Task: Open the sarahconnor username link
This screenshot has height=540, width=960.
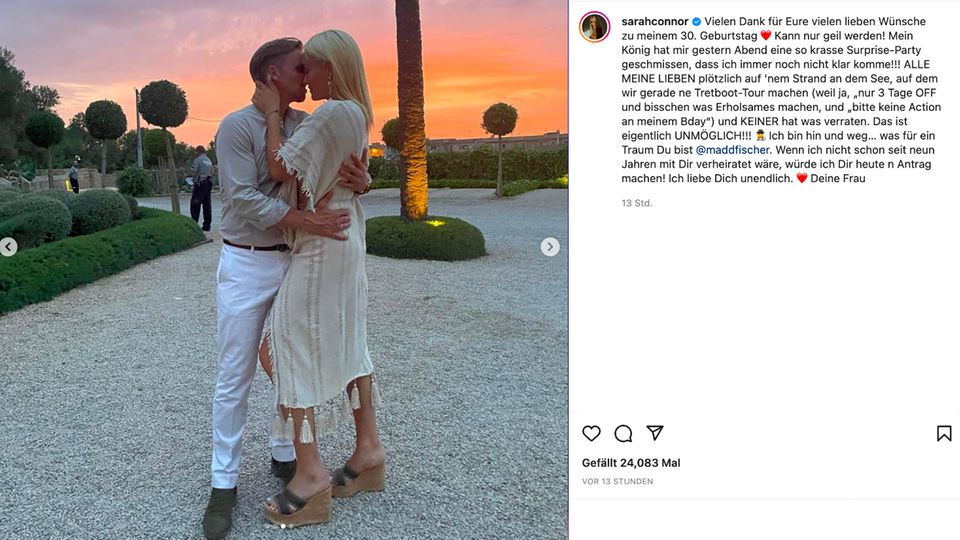Action: 654,21
